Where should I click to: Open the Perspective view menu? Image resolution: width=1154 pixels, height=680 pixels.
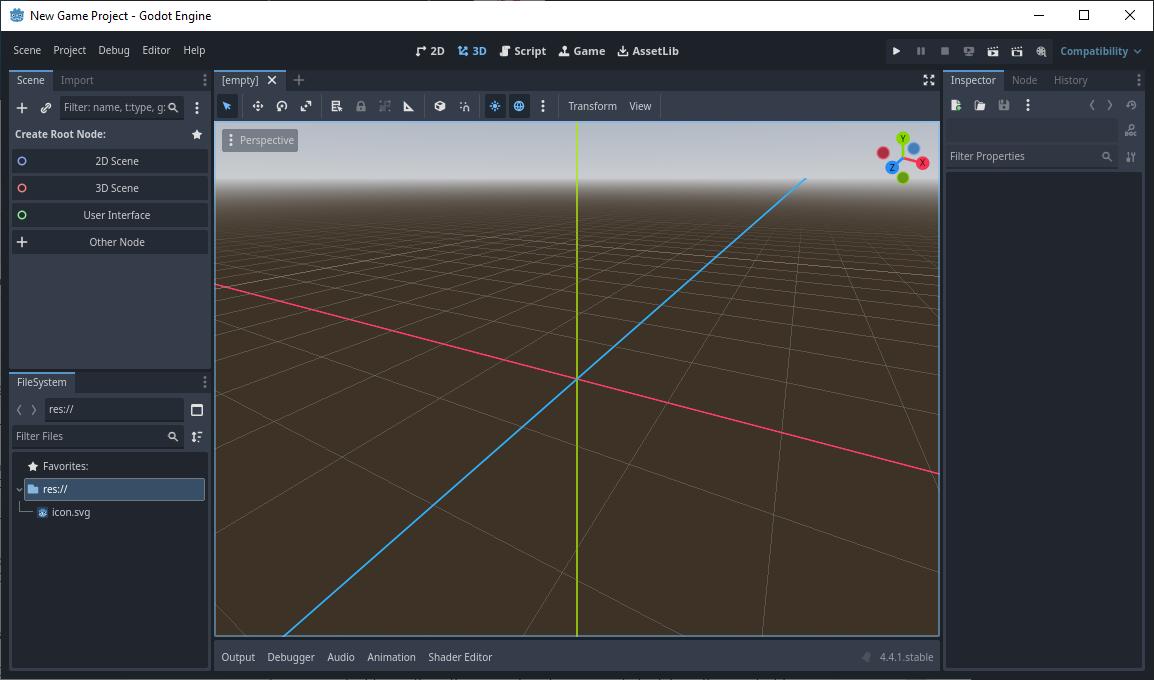(260, 140)
